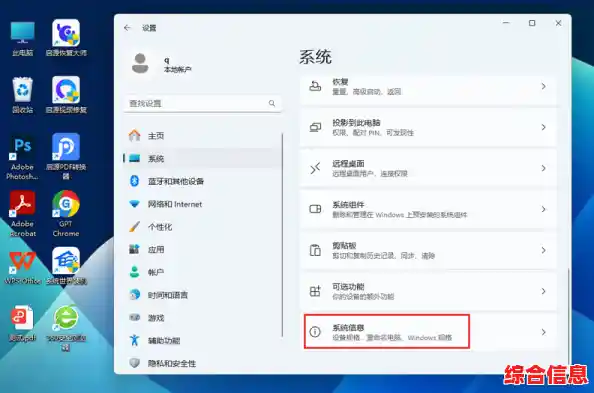Screen dimensions: 594x393
Task: Click the user avatar picture
Action: click(x=140, y=63)
